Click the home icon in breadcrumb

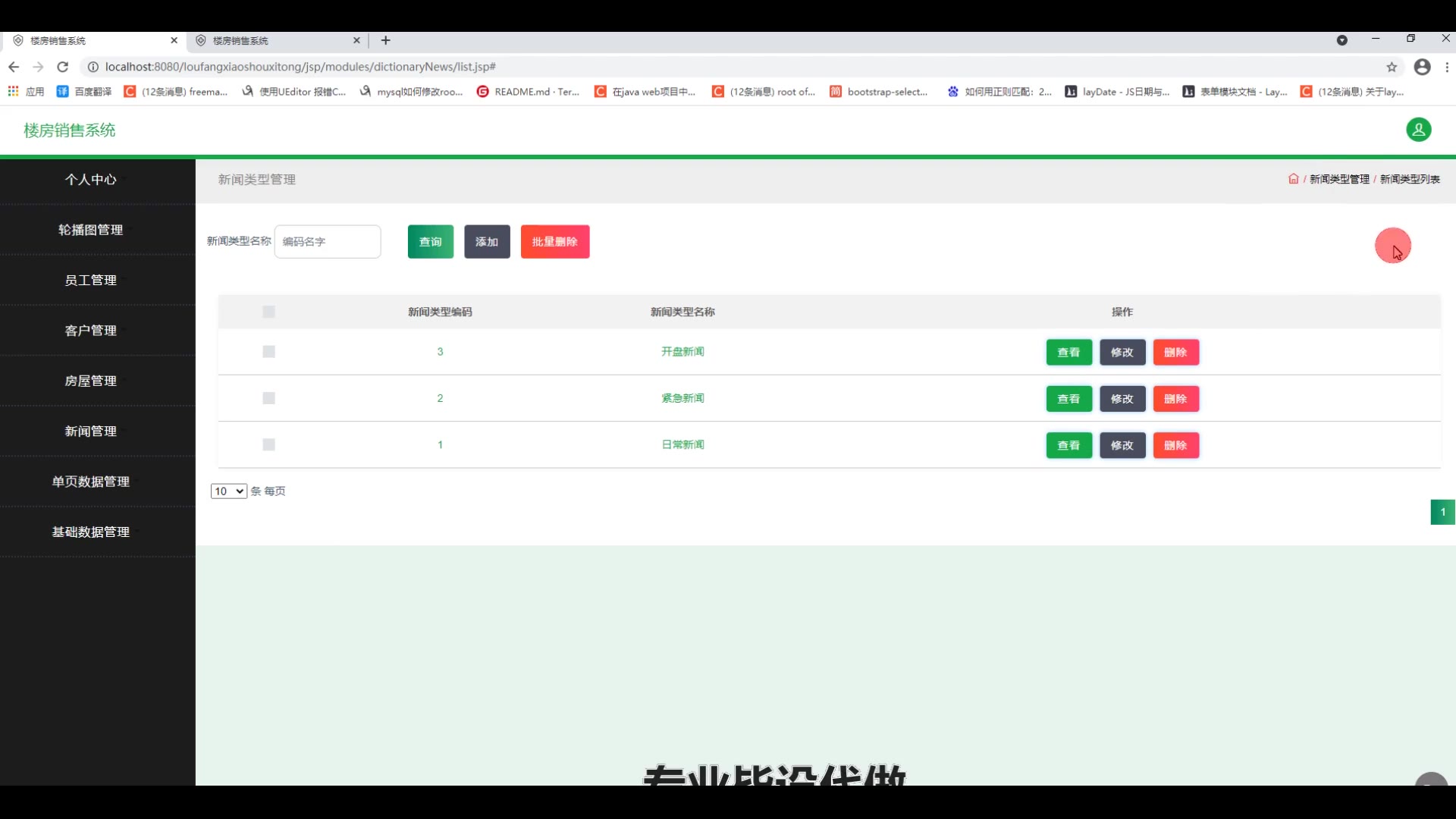(1293, 179)
